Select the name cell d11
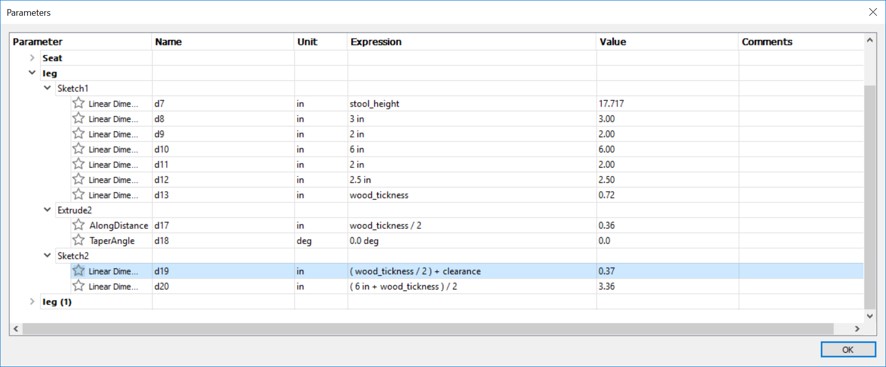Viewport: 886px width, 367px height. (x=223, y=165)
